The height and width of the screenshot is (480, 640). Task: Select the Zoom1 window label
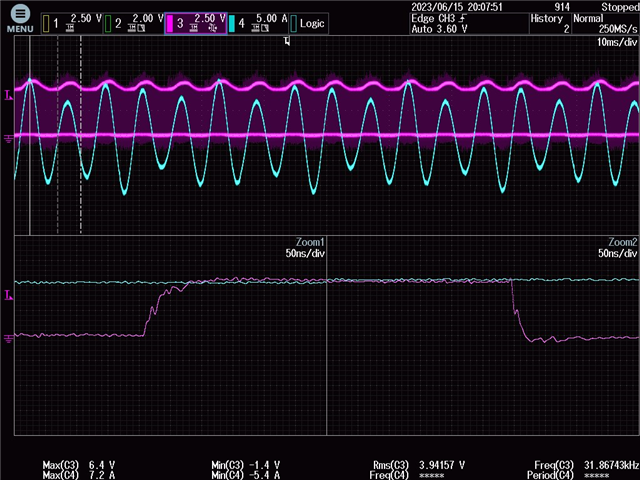click(x=310, y=242)
